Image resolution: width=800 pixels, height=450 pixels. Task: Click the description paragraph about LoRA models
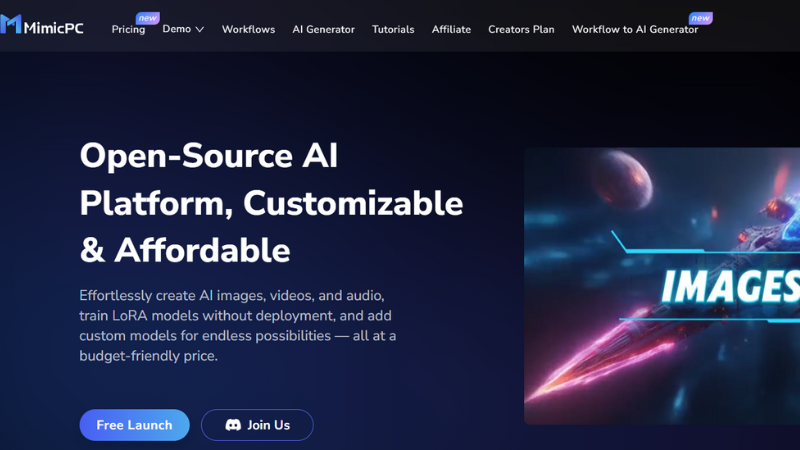pyautogui.click(x=238, y=326)
